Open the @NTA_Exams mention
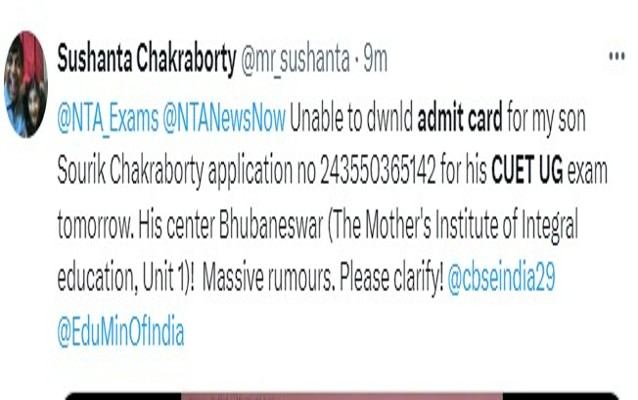The height and width of the screenshot is (400, 638). pyautogui.click(x=108, y=119)
